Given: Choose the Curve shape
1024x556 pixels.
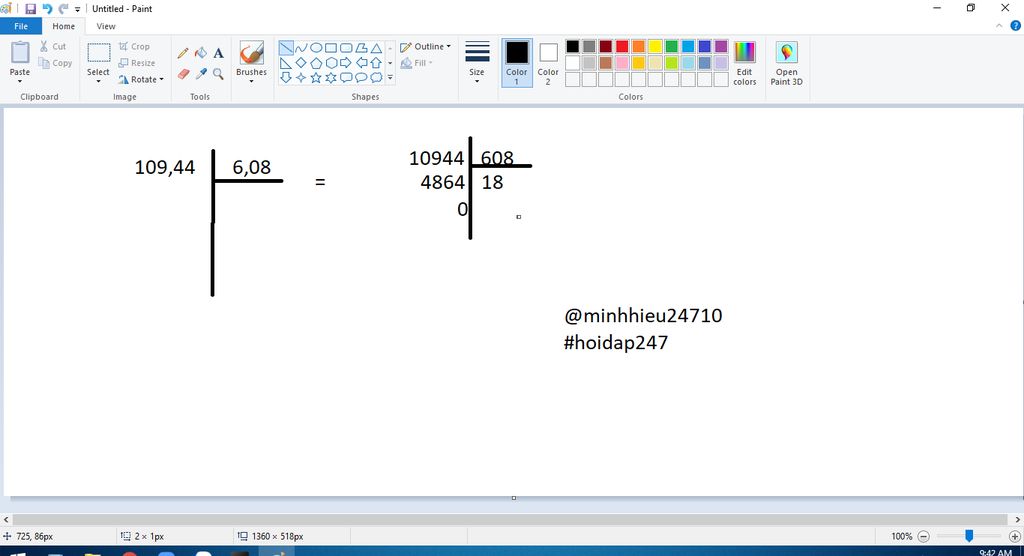Looking at the screenshot, I should pos(301,48).
